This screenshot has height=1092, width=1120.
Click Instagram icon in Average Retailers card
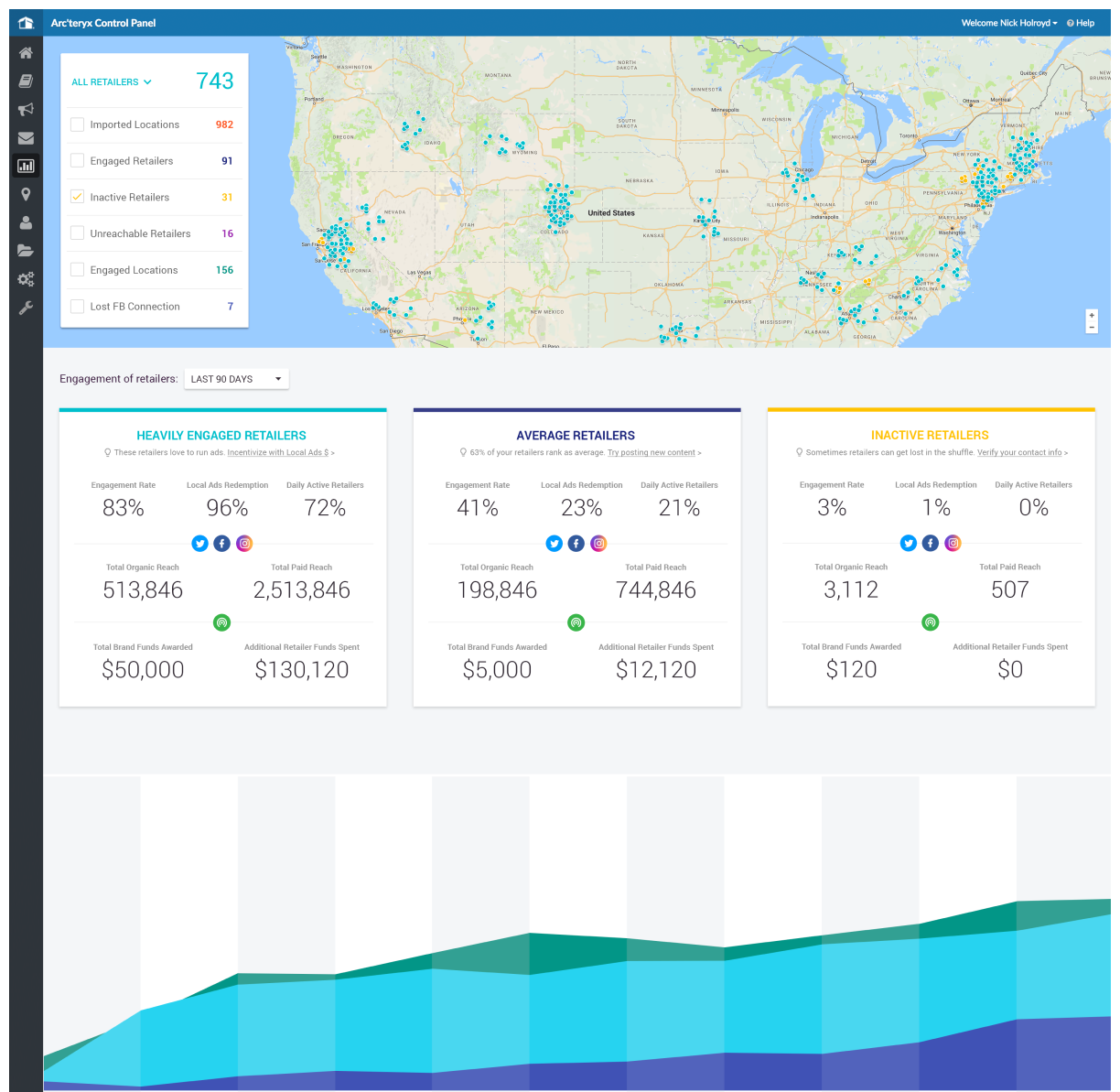point(598,544)
